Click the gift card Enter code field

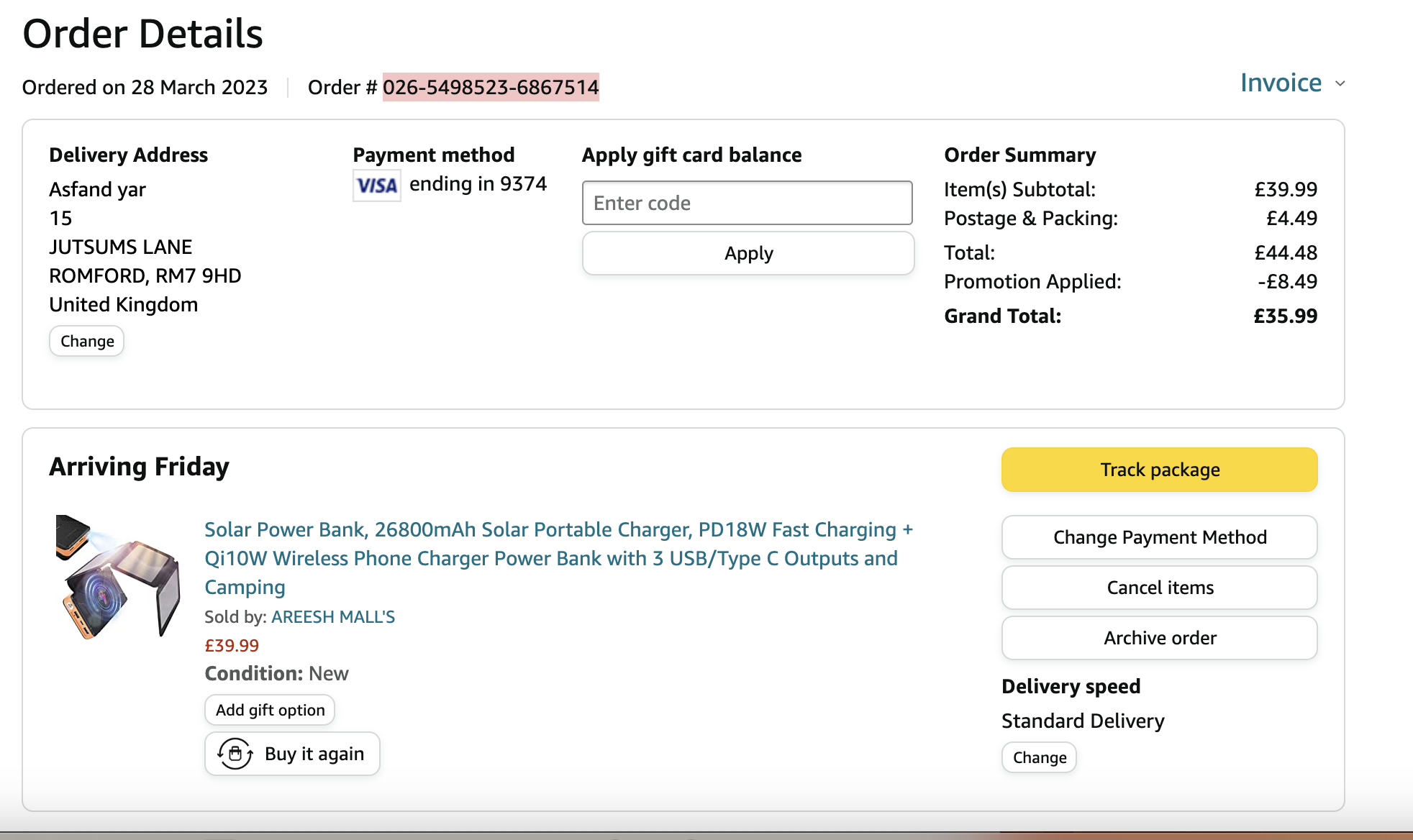pos(747,203)
